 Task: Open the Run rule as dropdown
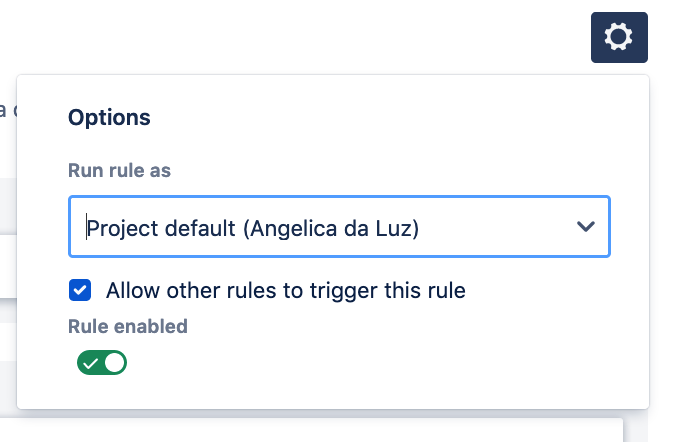pyautogui.click(x=339, y=228)
